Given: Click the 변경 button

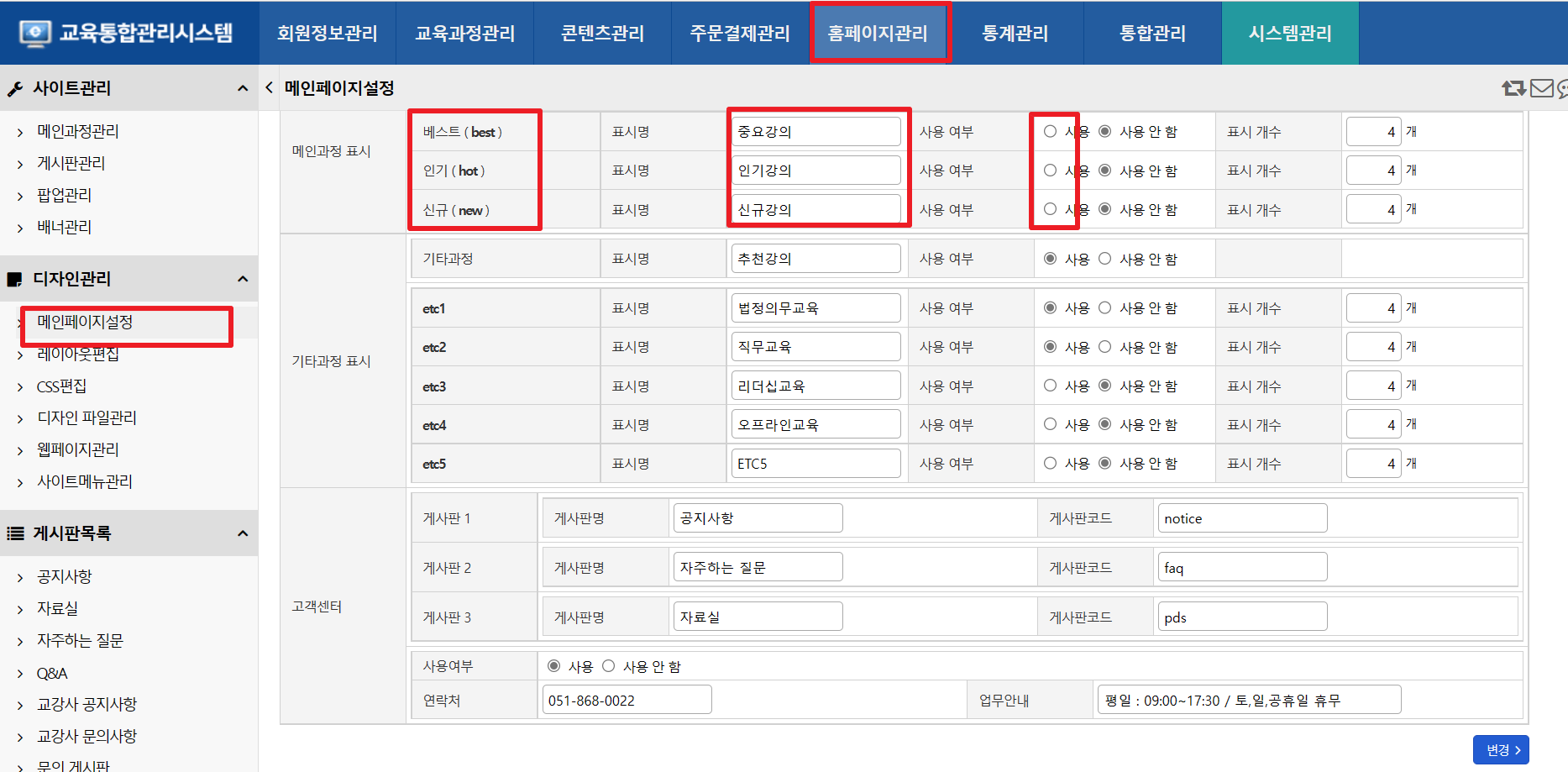Looking at the screenshot, I should pyautogui.click(x=1501, y=750).
